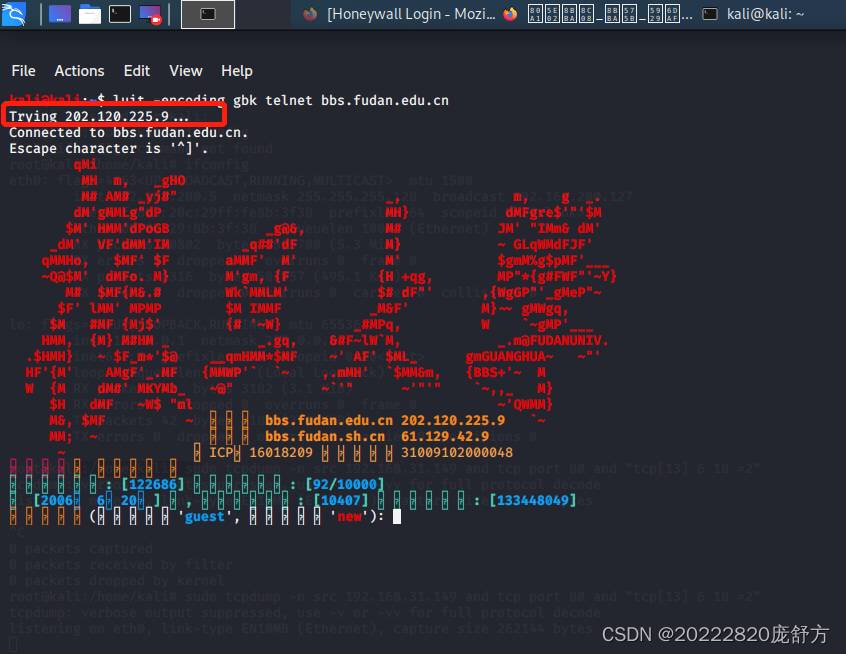This screenshot has width=846, height=654.
Task: Switch to Honeywall Login Firefox window
Action: pos(399,14)
